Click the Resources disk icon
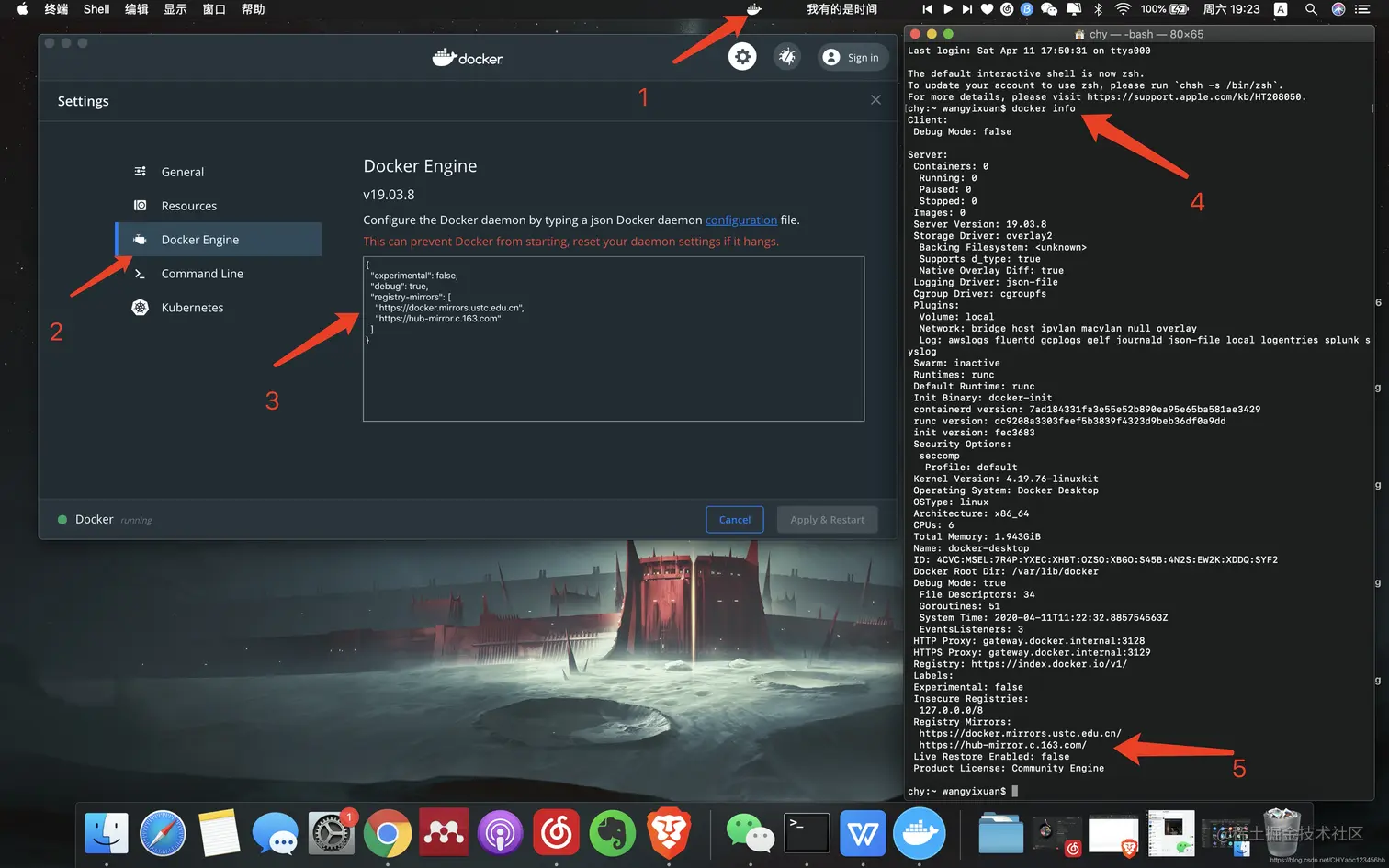The width and height of the screenshot is (1389, 868). (141, 206)
